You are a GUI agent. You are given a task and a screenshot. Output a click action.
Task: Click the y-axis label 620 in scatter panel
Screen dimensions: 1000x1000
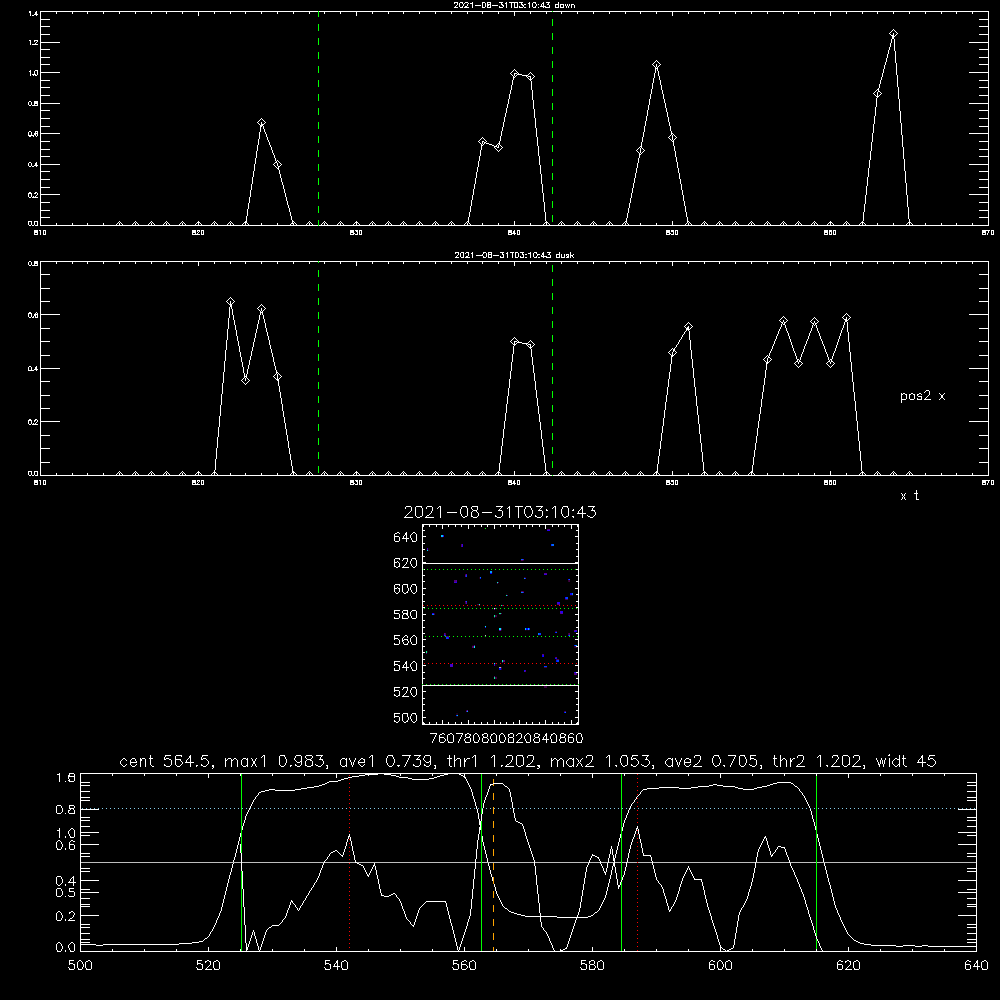point(406,563)
